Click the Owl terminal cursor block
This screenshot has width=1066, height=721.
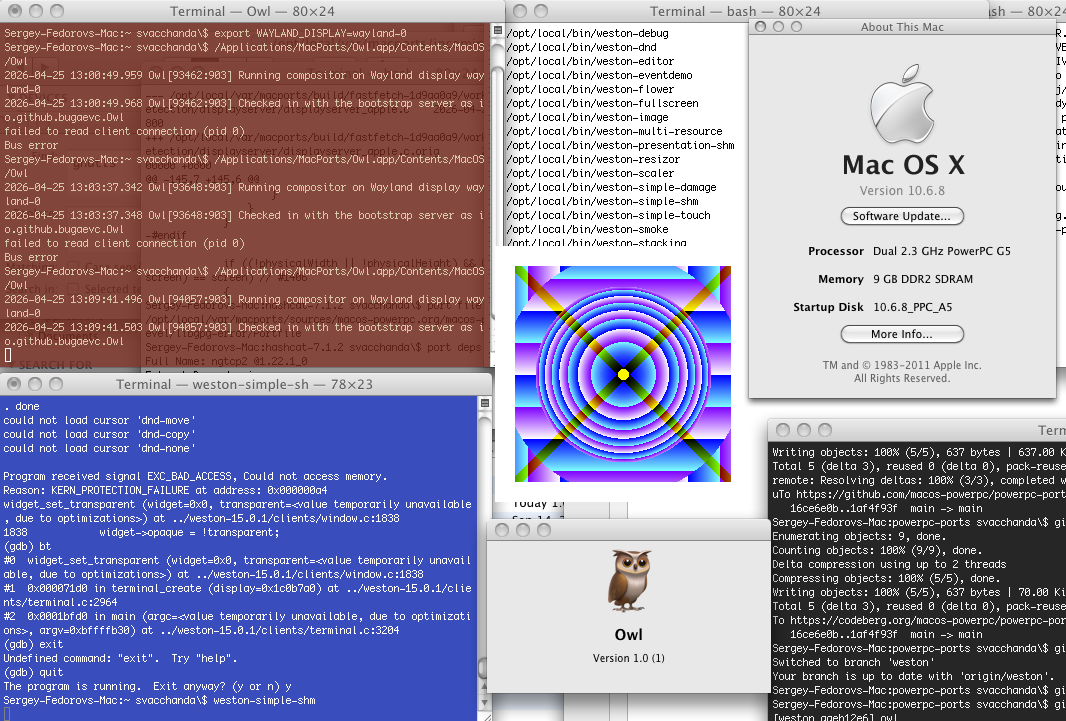[7, 355]
